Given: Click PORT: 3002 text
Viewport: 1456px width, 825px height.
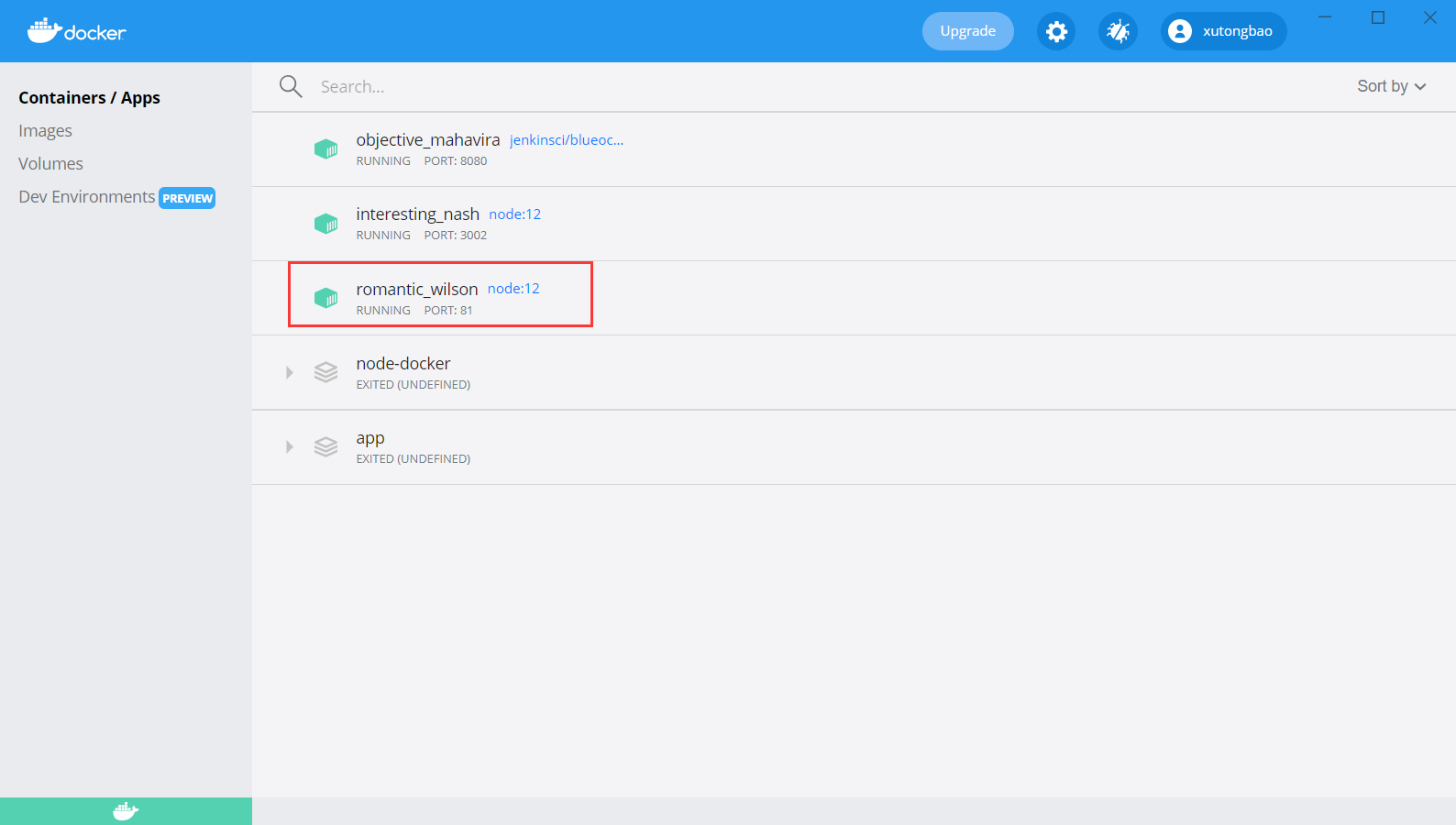Looking at the screenshot, I should coord(456,236).
